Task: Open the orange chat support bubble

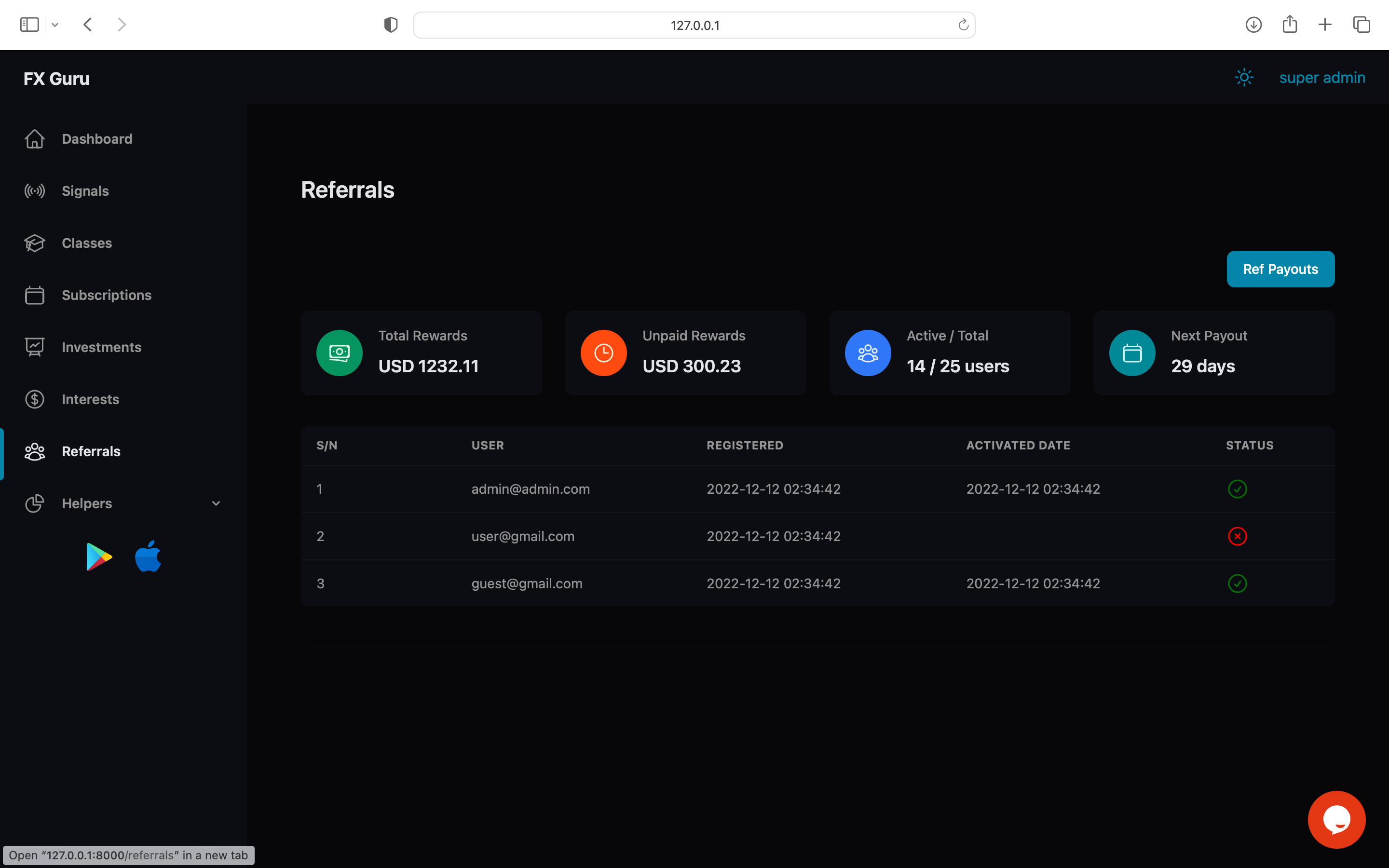Action: pyautogui.click(x=1336, y=819)
